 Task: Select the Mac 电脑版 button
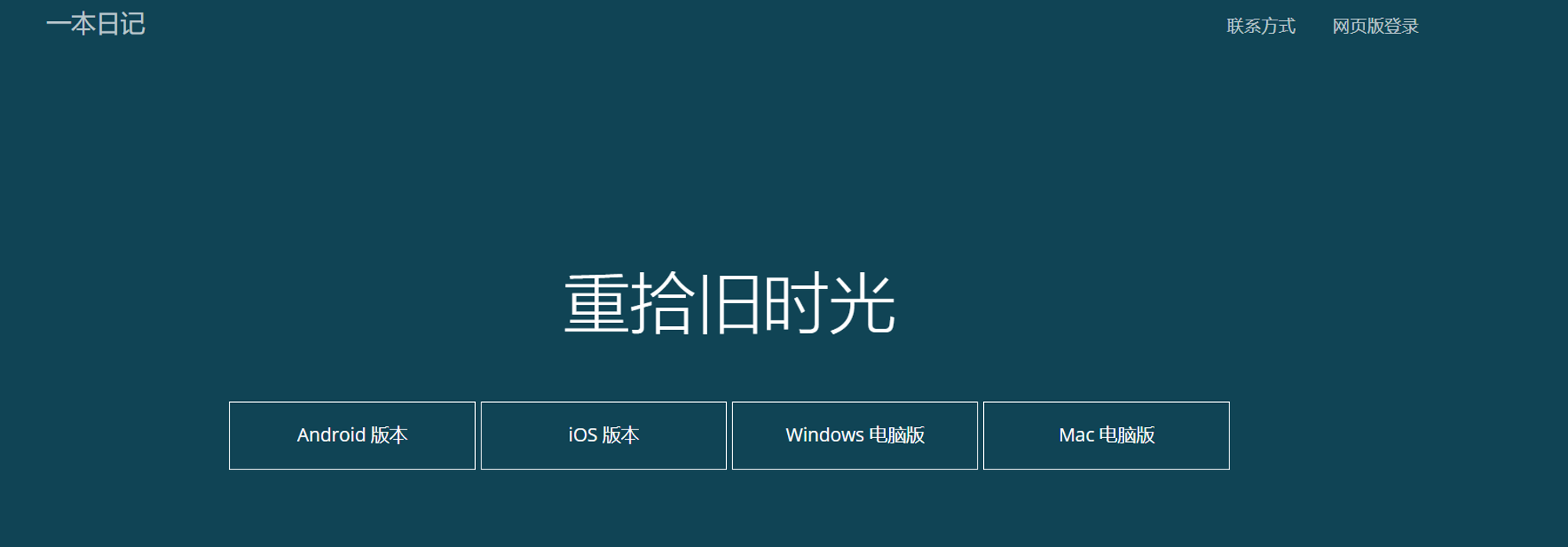(x=1106, y=436)
